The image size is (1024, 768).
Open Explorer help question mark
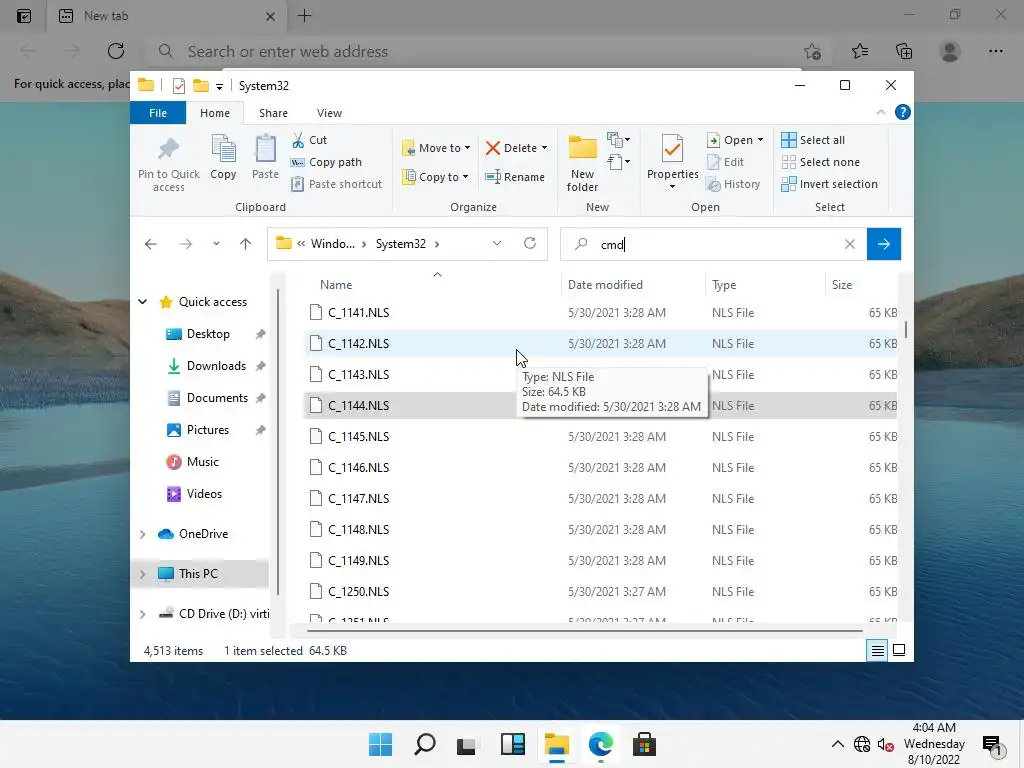click(x=903, y=112)
